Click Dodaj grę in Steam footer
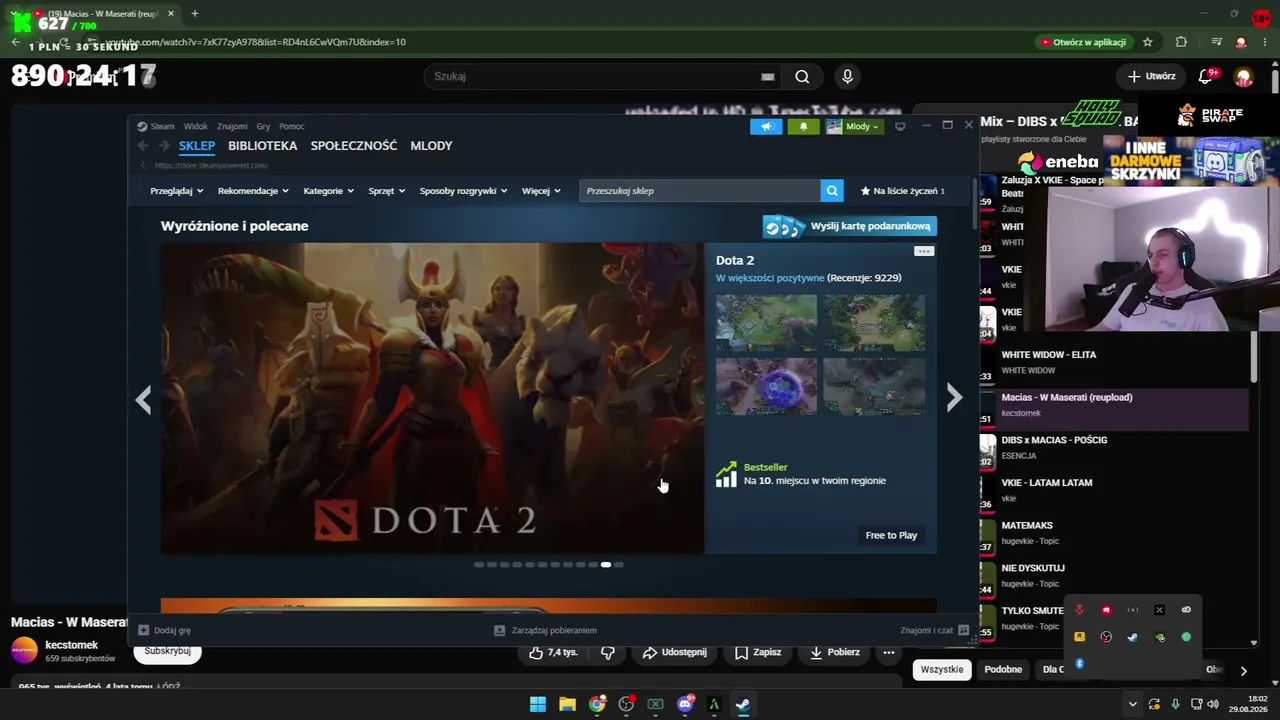This screenshot has width=1280, height=720. (165, 631)
